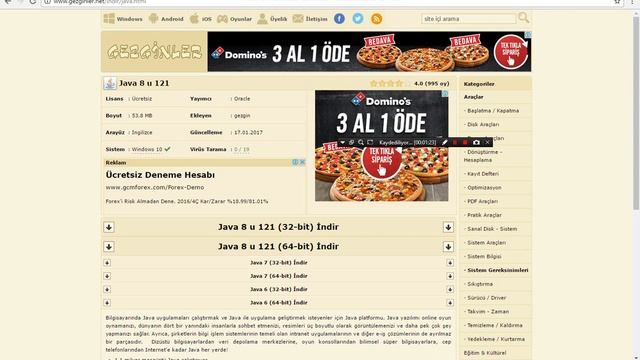
Task: Click the Java 8 u 121 (64-bit) İndir link
Action: click(x=278, y=247)
